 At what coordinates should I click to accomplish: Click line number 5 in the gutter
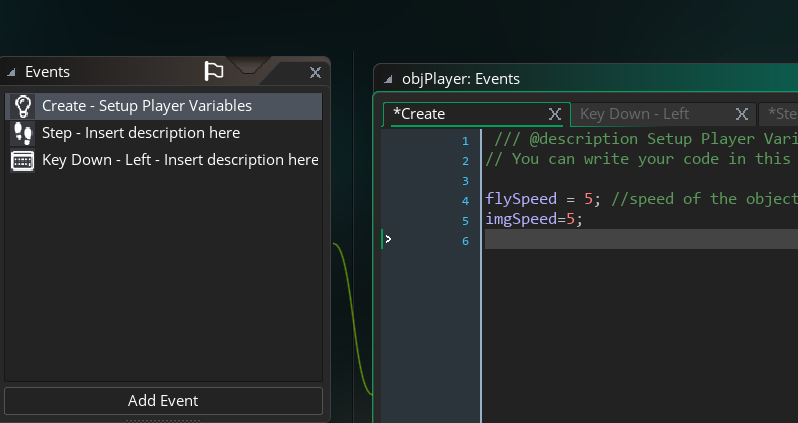(x=465, y=221)
